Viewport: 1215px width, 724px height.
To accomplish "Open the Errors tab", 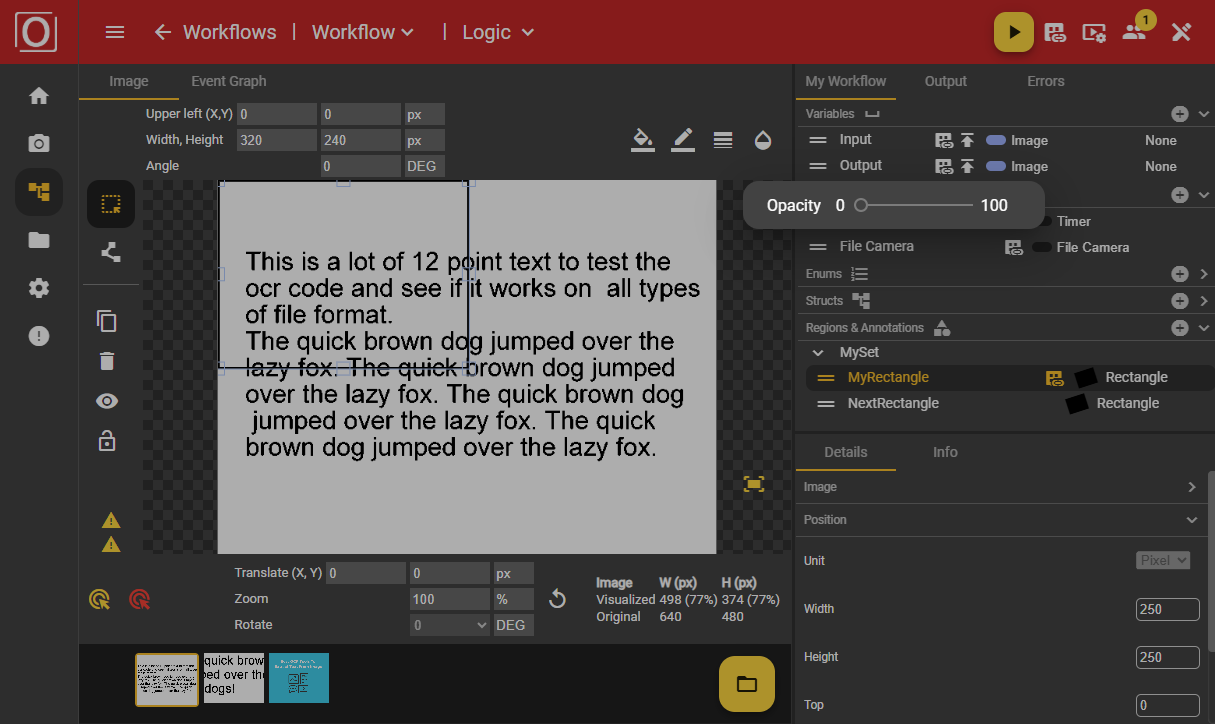I will tap(1045, 81).
